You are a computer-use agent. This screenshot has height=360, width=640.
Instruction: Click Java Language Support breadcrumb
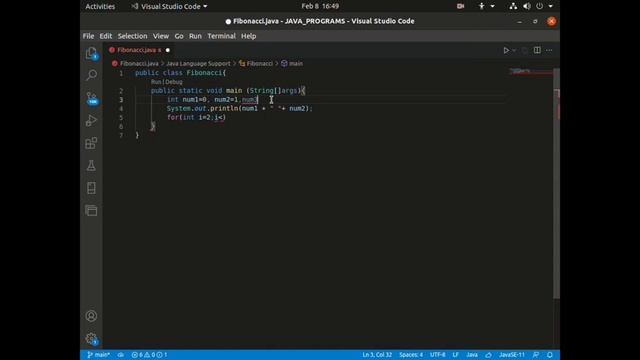coord(198,64)
